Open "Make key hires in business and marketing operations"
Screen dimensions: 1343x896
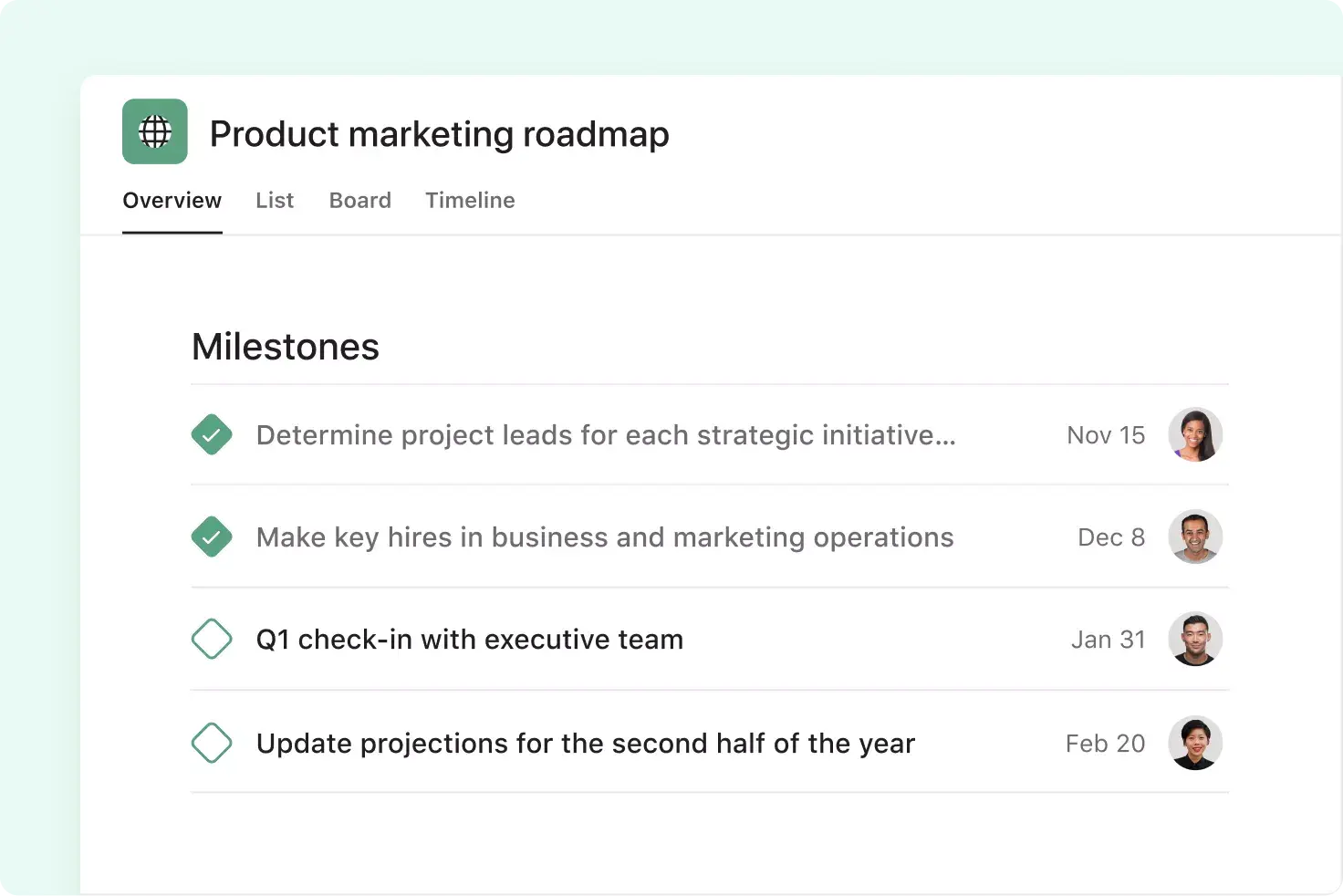pos(604,537)
